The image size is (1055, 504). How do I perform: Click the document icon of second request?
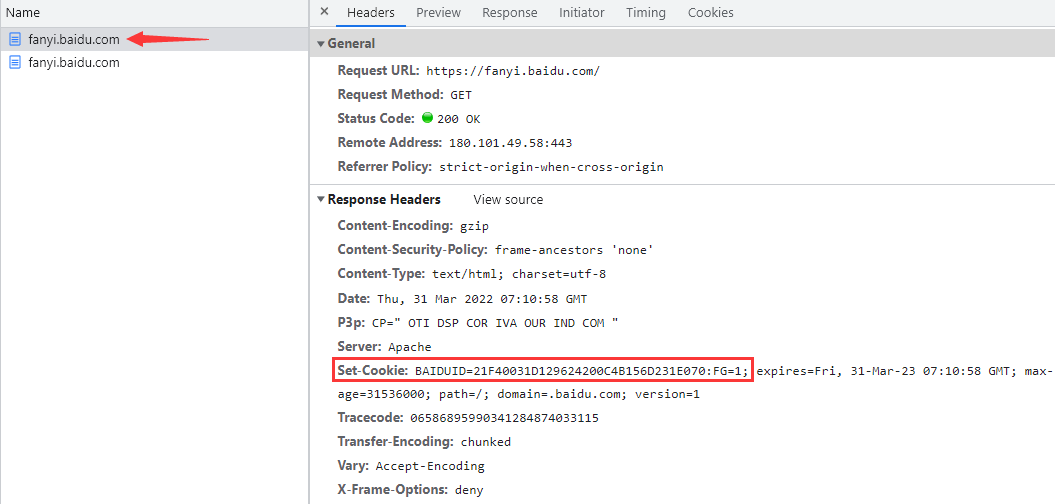pos(15,62)
